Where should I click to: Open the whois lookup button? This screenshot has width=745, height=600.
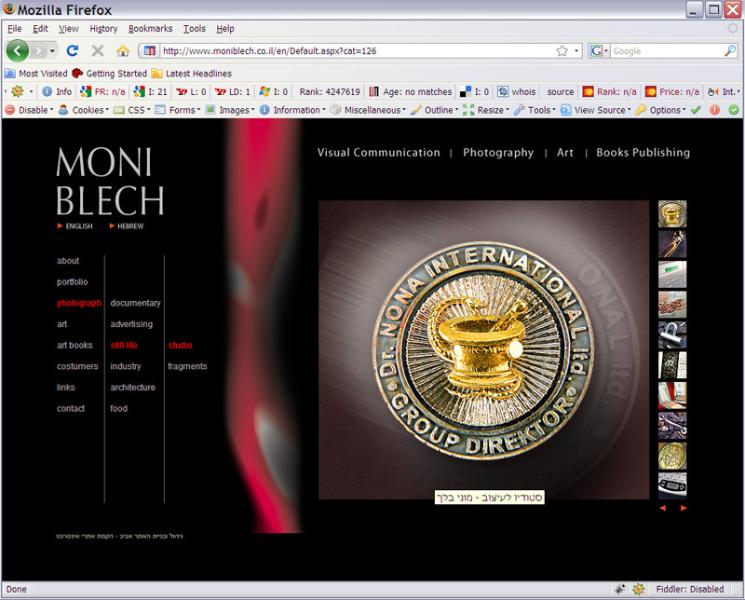tap(517, 92)
